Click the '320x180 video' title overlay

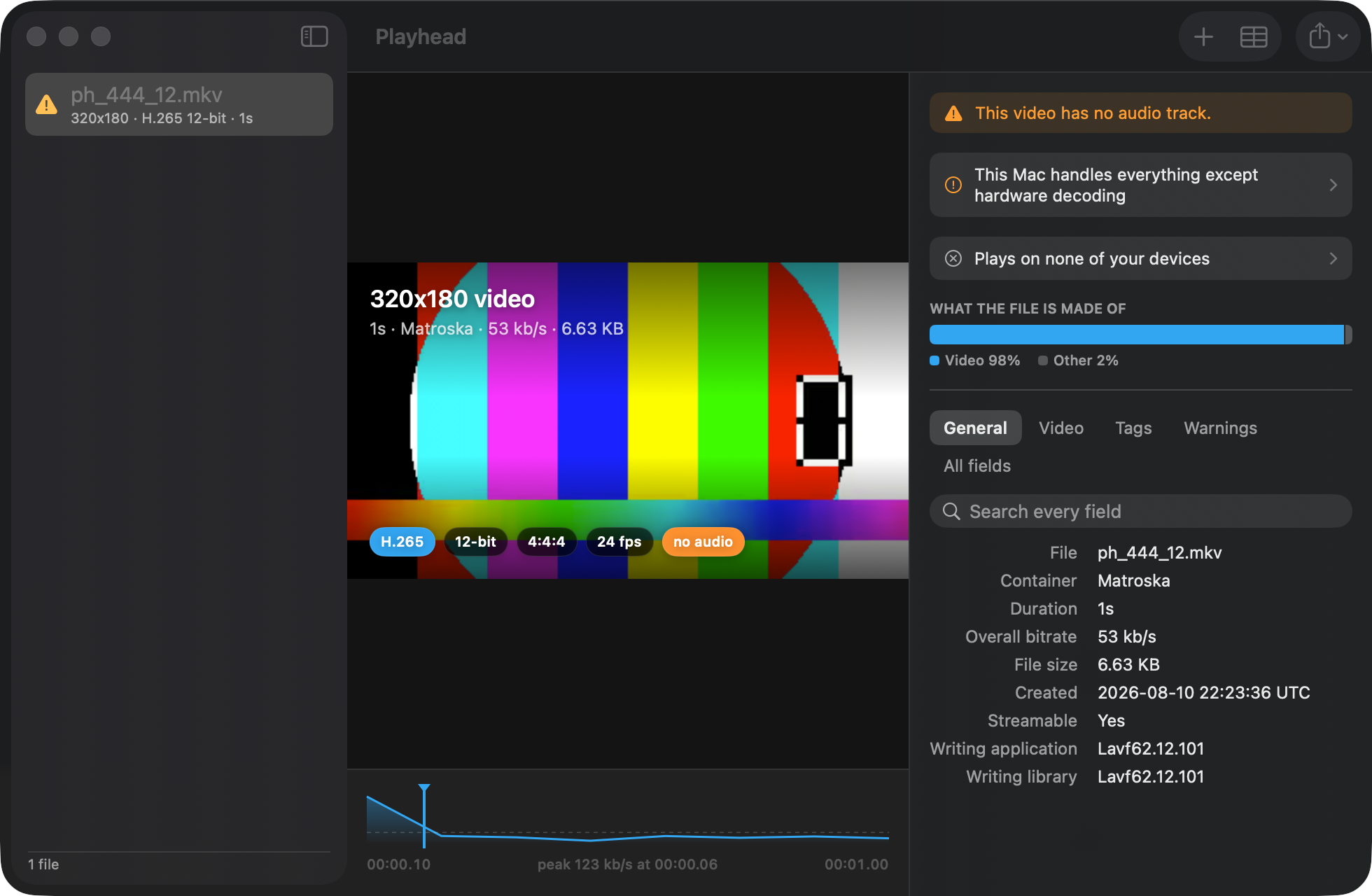[452, 299]
